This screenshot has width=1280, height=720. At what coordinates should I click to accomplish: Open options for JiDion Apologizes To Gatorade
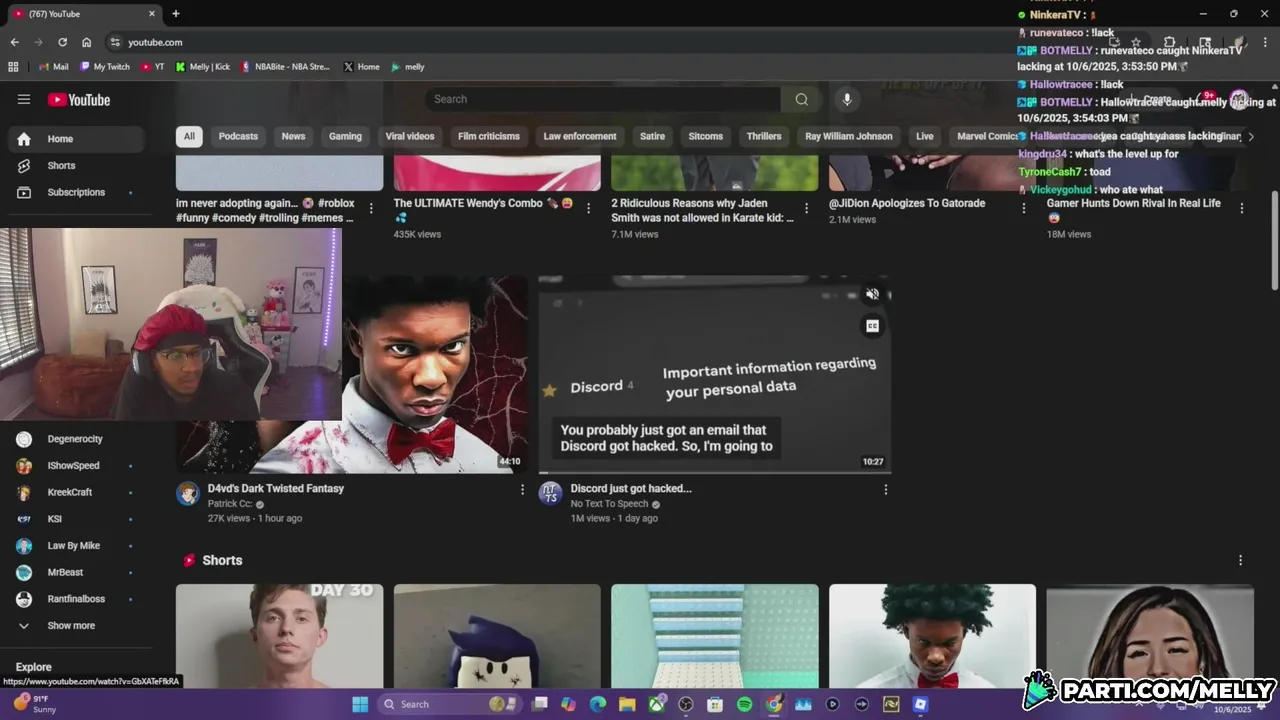coord(1024,209)
